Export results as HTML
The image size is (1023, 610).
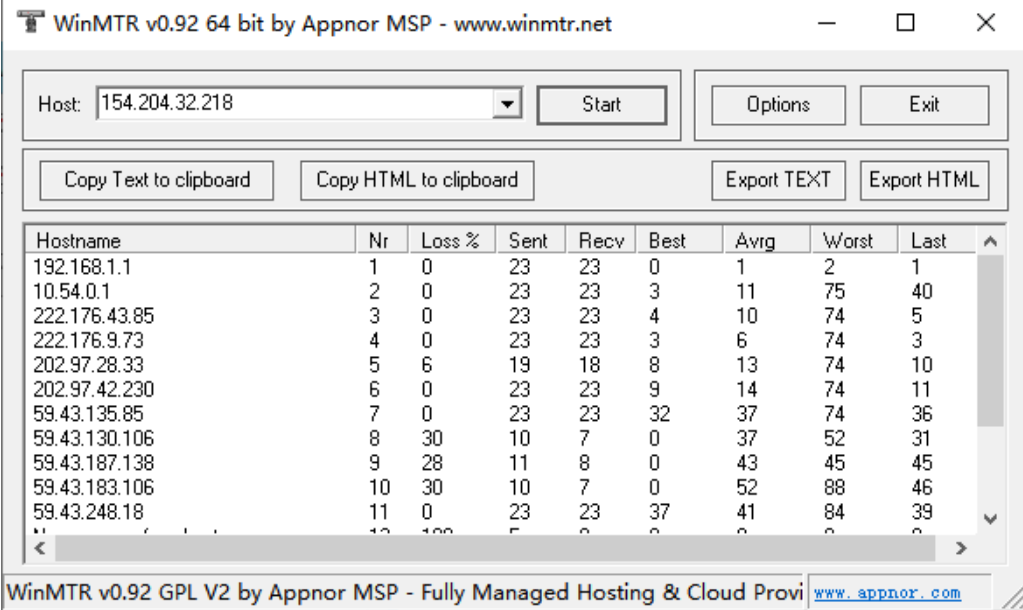point(923,180)
